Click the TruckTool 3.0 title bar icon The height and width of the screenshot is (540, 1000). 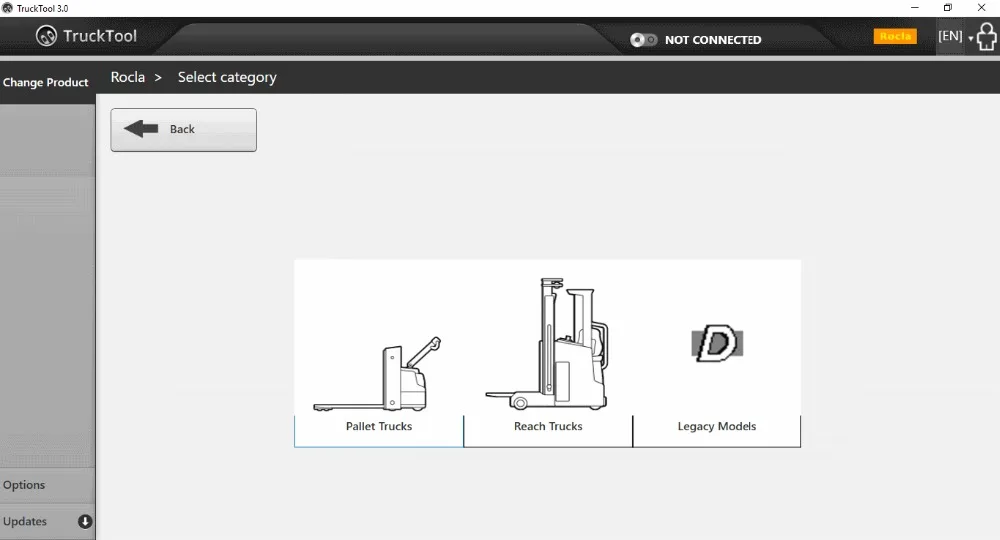[x=7, y=8]
